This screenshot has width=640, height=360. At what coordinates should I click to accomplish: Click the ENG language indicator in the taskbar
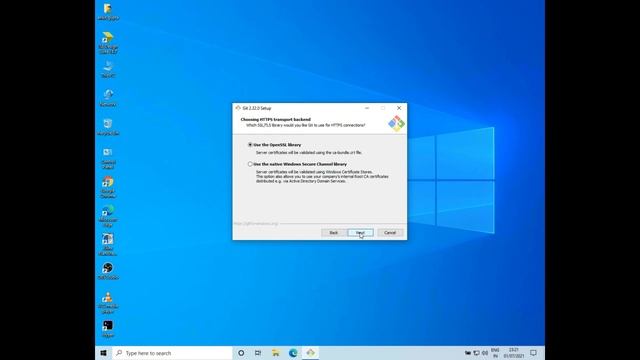[x=495, y=353]
